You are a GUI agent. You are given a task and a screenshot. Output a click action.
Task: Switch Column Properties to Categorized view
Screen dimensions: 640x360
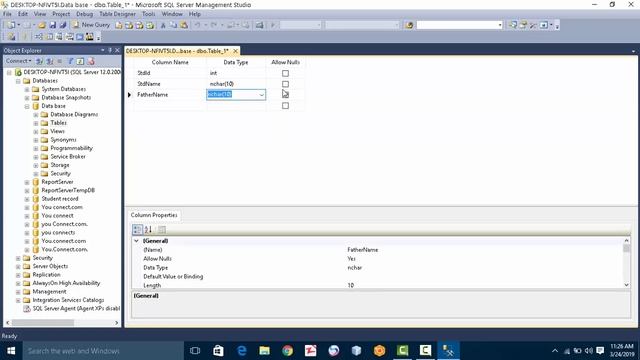pos(137,229)
